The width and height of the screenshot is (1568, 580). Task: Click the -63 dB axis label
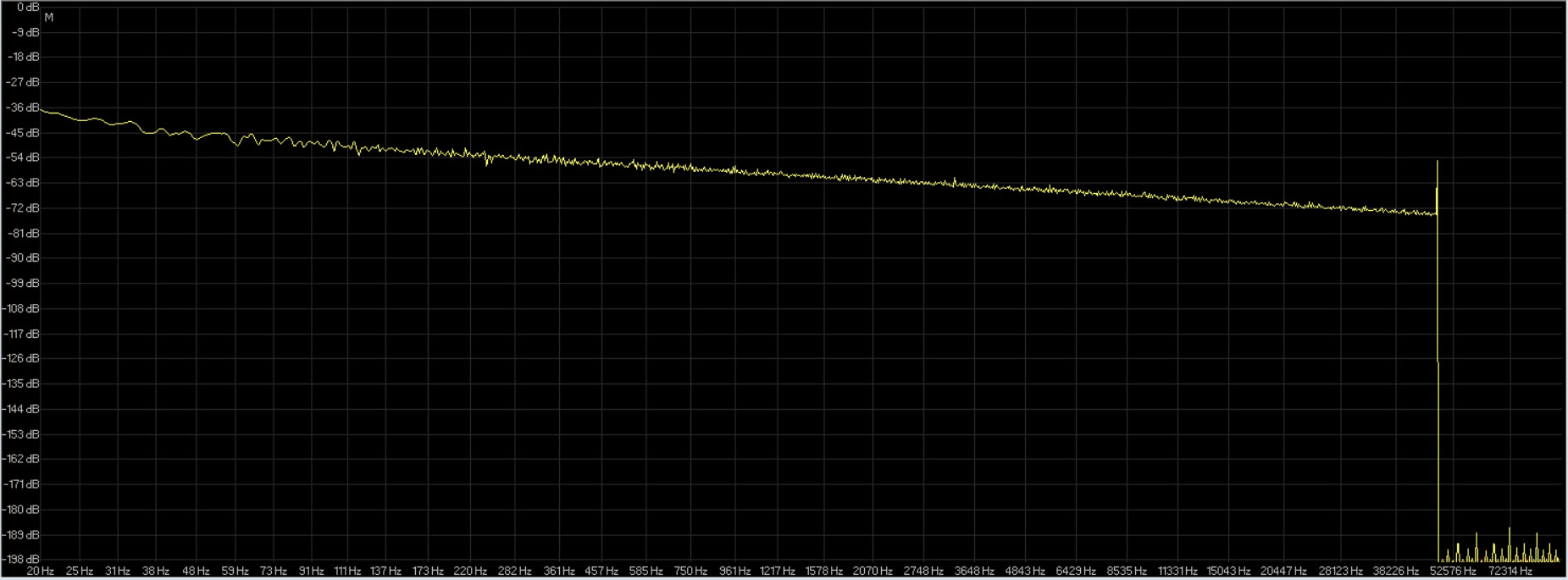tap(23, 183)
